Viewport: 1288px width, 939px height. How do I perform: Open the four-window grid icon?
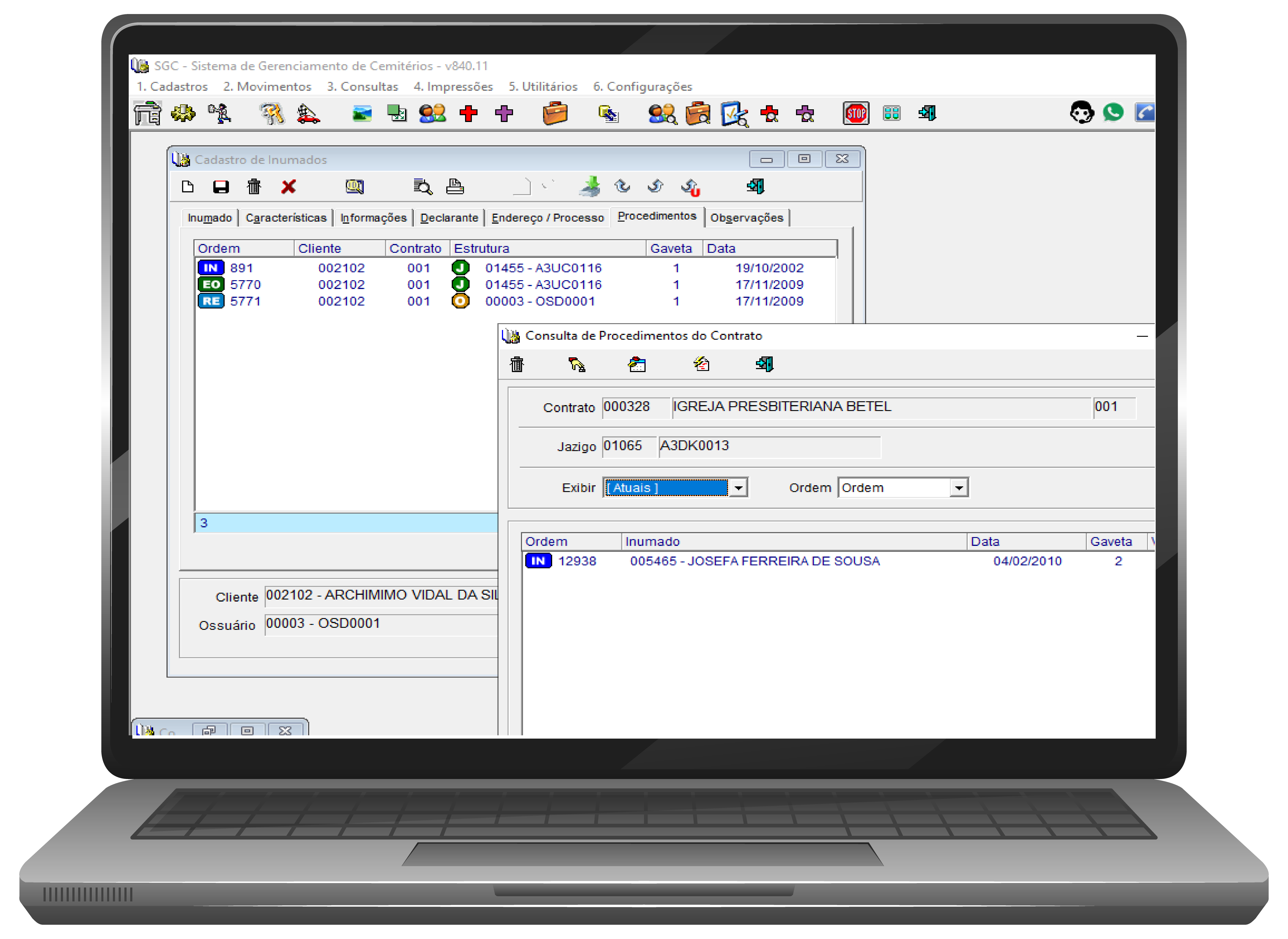(892, 113)
